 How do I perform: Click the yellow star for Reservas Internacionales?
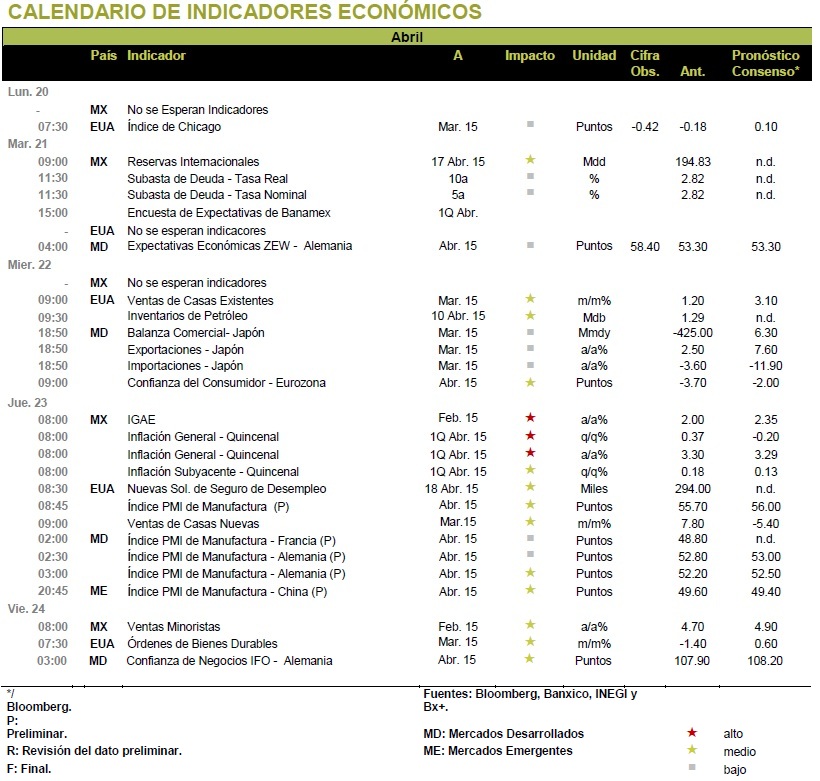tap(530, 160)
